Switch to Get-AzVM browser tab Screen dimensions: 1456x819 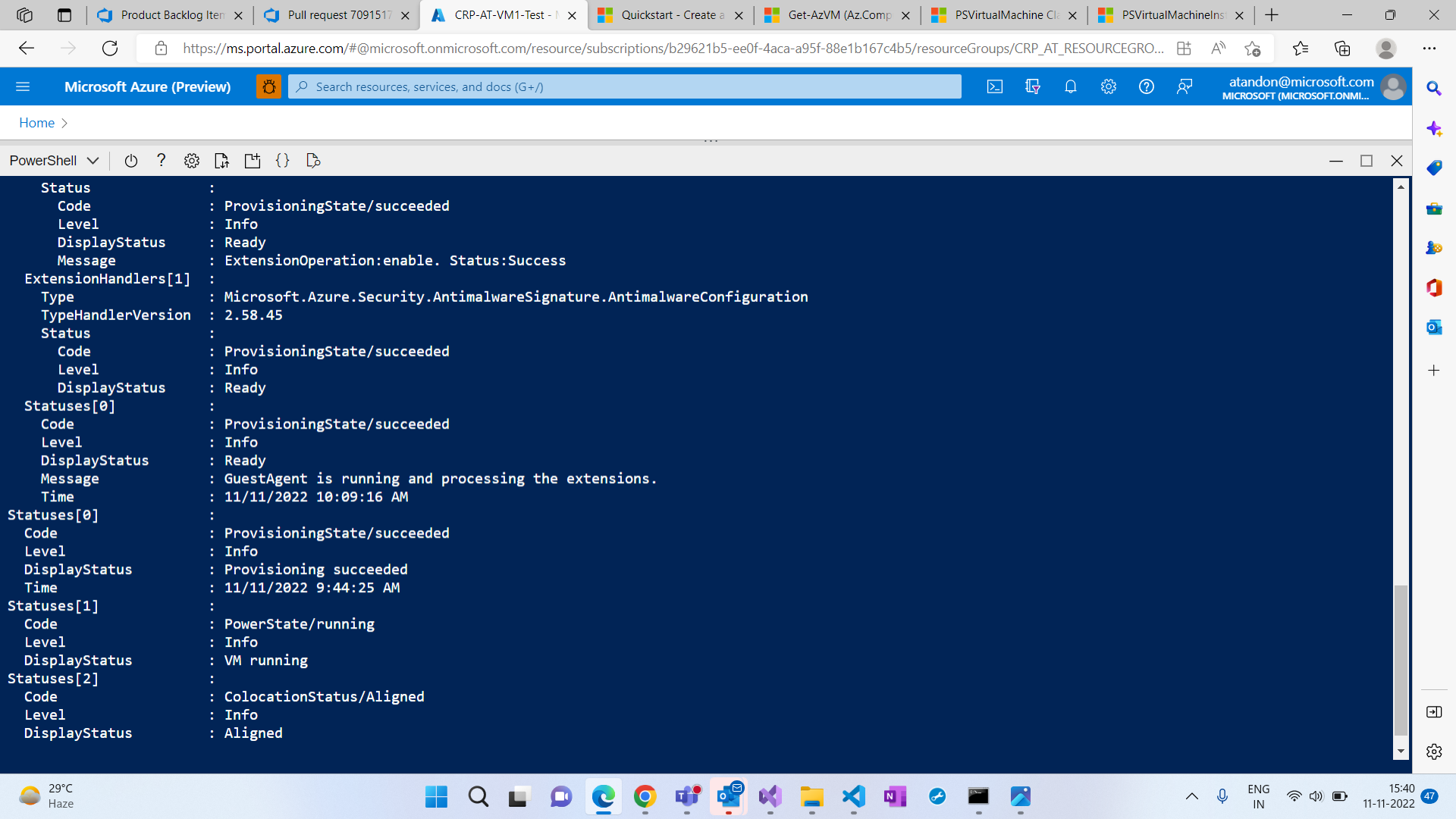click(x=838, y=15)
